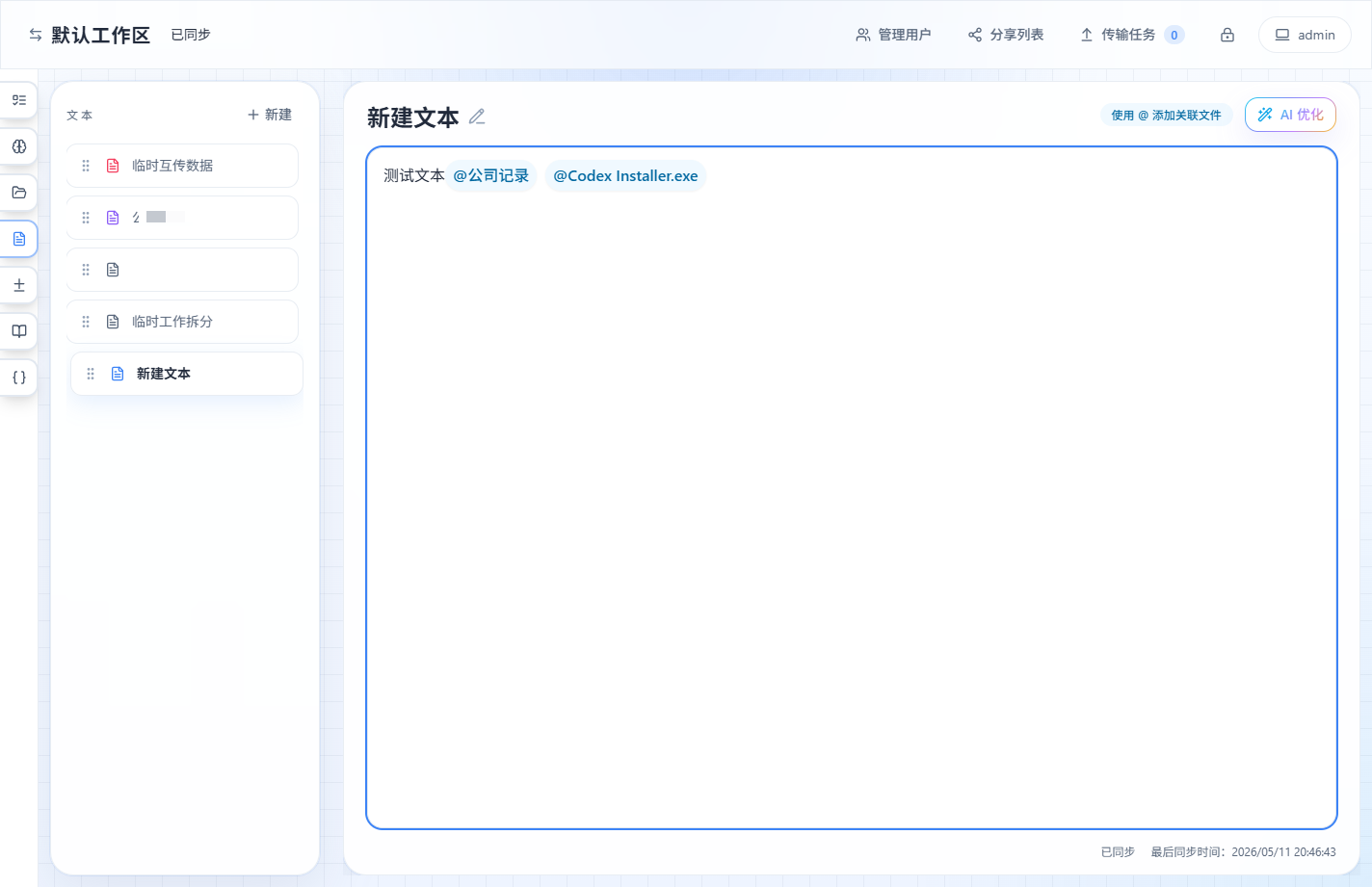The width and height of the screenshot is (1372, 887).
Task: Open 分享列表 share list
Action: pos(1006,35)
